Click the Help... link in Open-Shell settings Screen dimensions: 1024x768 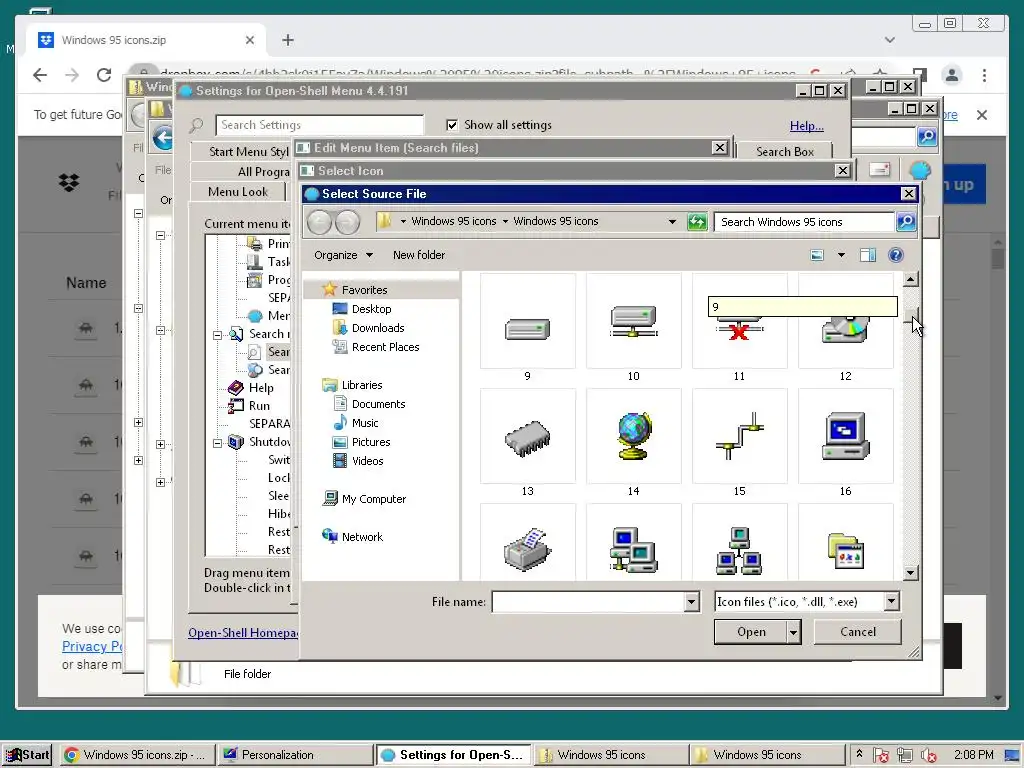(807, 125)
